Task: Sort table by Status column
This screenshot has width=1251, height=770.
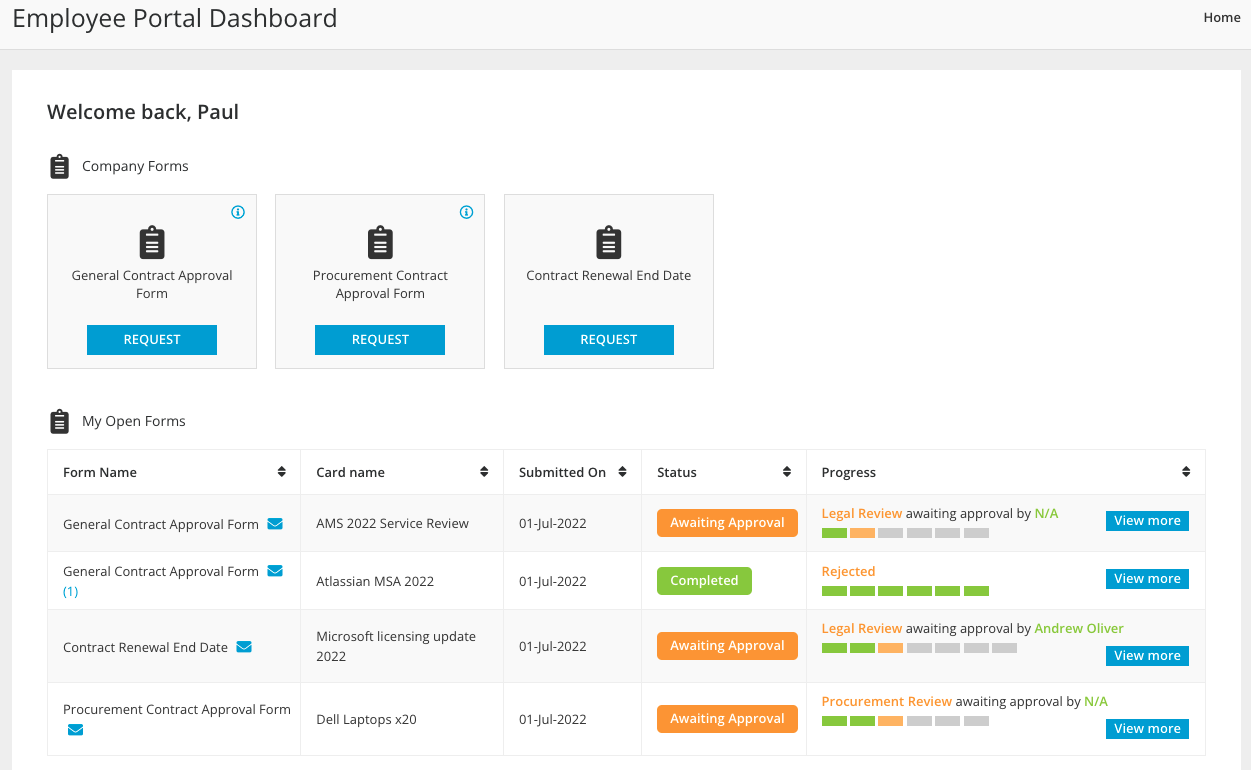Action: (x=787, y=472)
